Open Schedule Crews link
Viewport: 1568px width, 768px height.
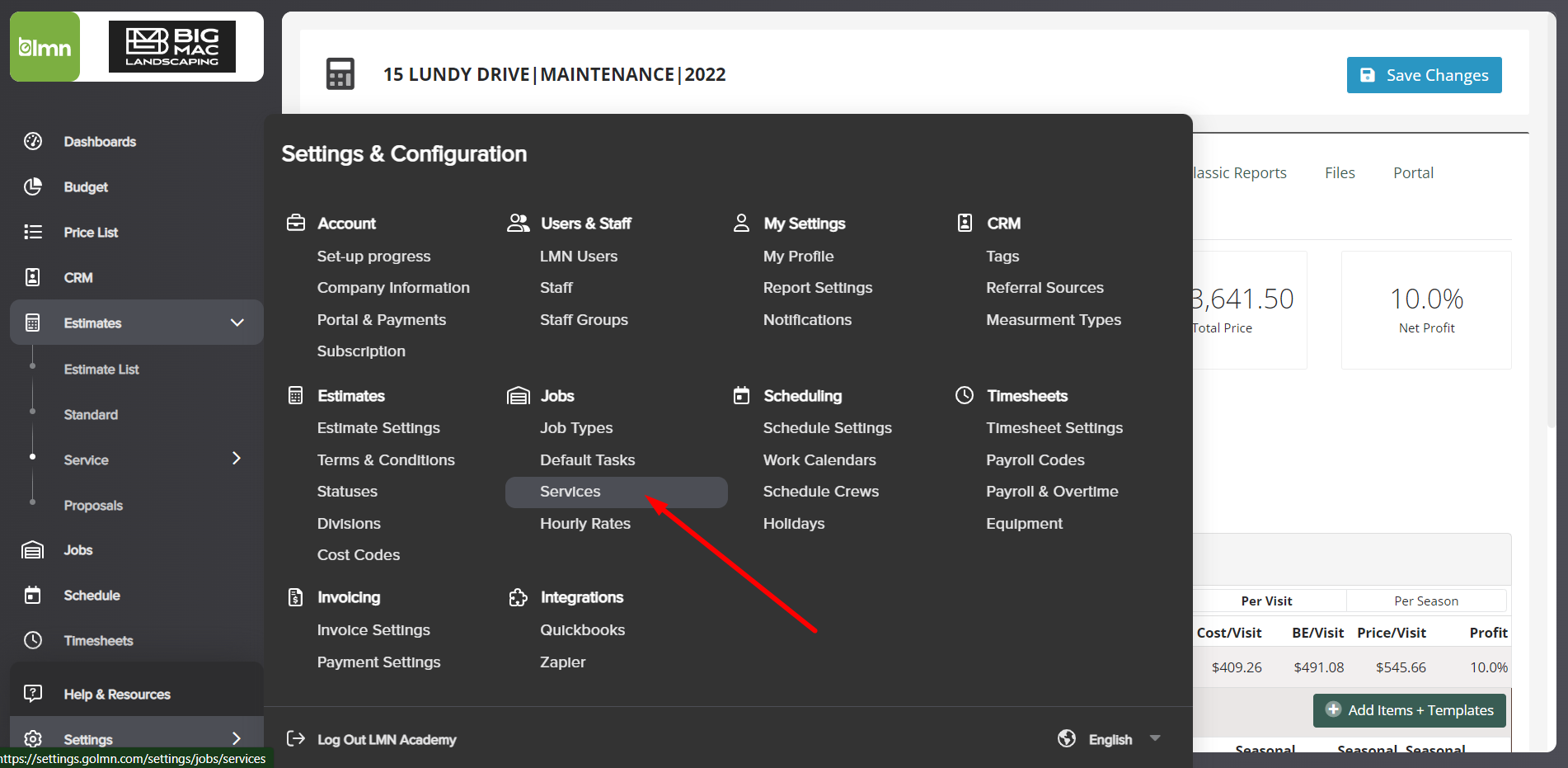(821, 491)
